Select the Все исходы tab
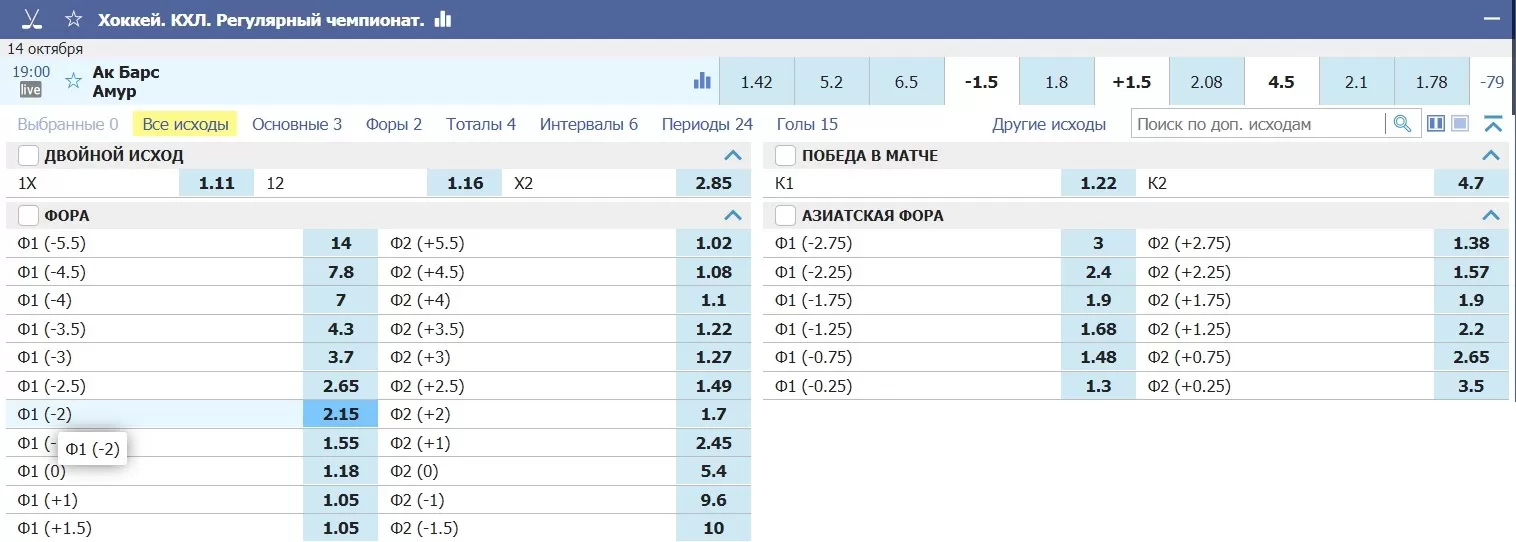 pyautogui.click(x=185, y=124)
